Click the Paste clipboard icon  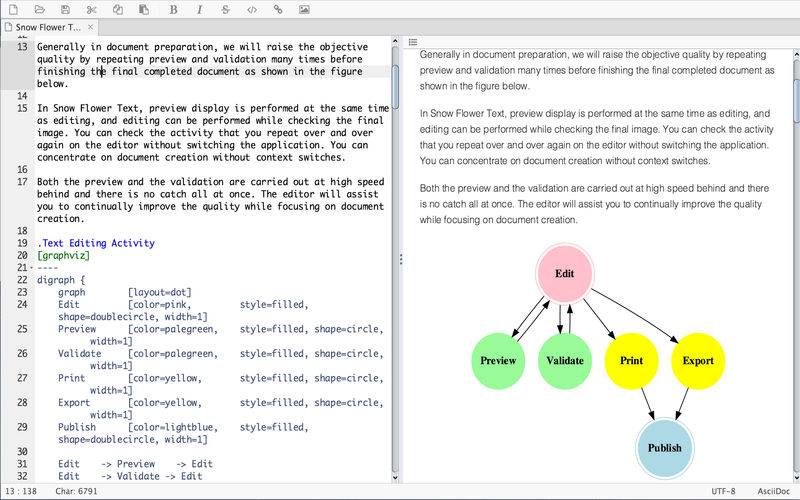coord(144,9)
